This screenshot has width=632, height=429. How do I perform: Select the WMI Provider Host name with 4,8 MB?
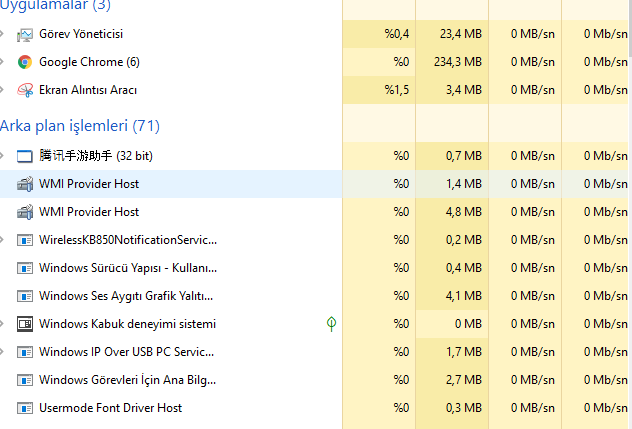coord(89,212)
